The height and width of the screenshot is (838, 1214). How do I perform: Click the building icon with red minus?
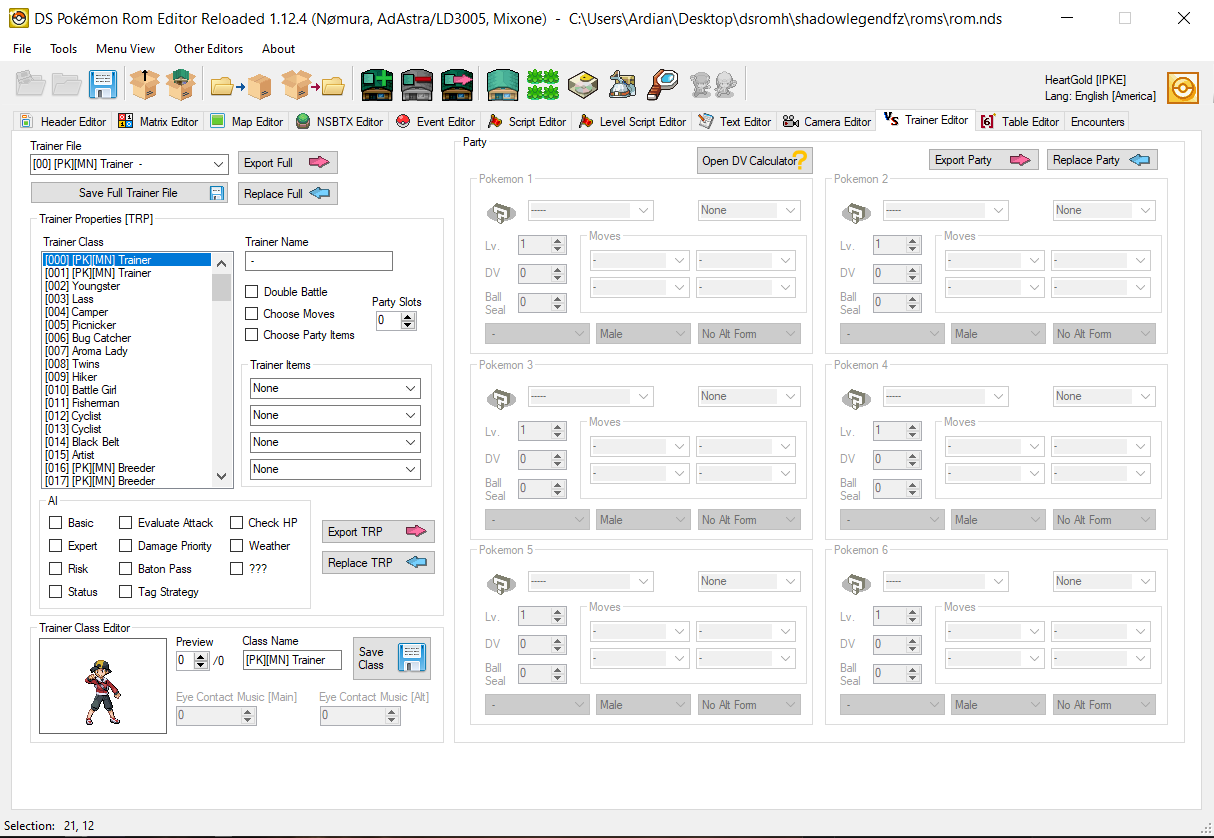pos(417,85)
